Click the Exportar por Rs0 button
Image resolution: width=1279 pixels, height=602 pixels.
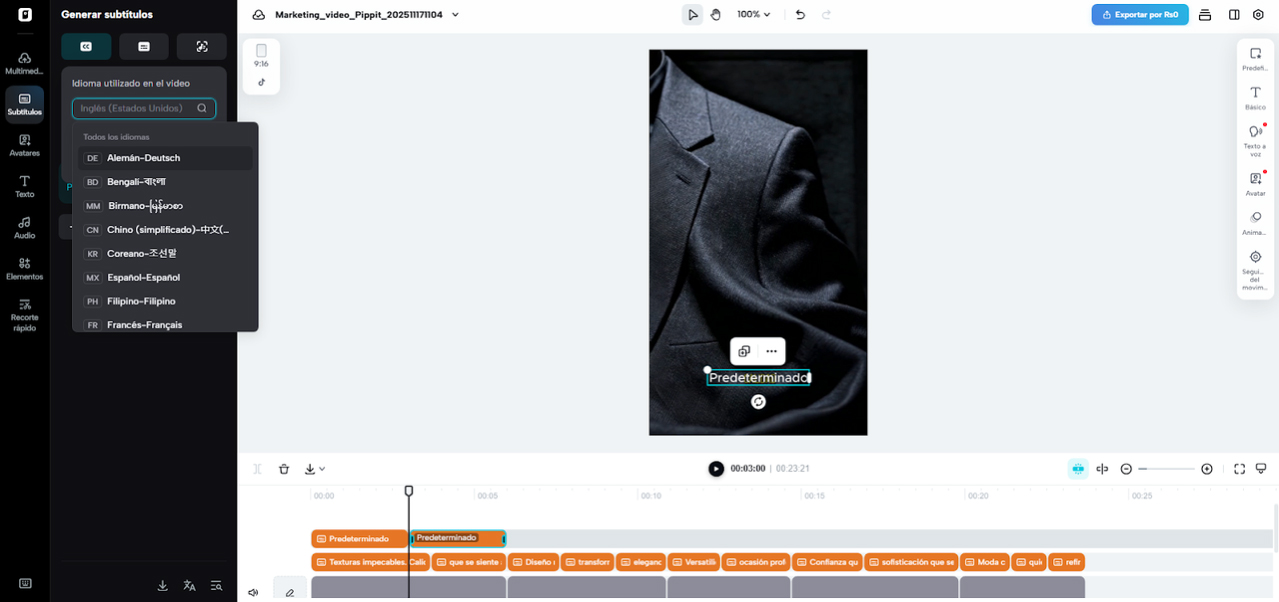[1139, 15]
